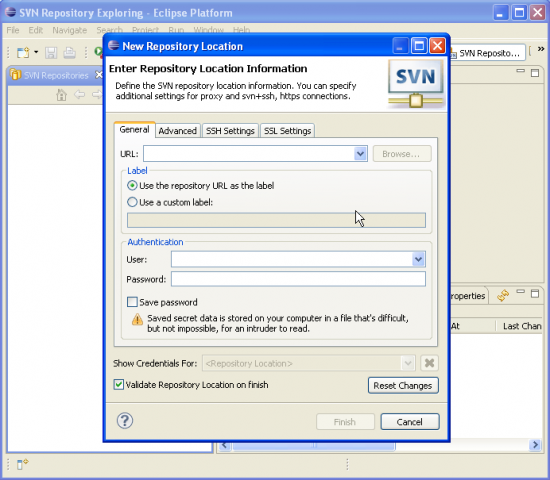Maximize the bottom Properties panel

coord(535,293)
